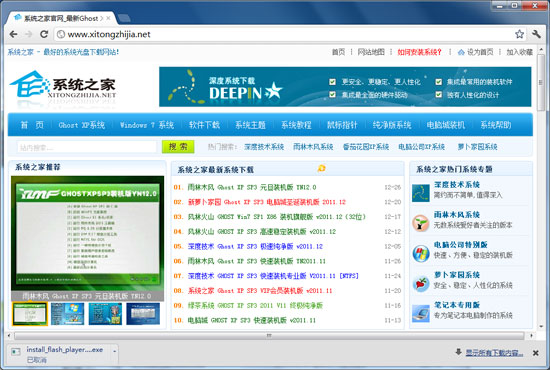Click the top 网站地图 link
Screen dimensions: 550x370
click(371, 52)
